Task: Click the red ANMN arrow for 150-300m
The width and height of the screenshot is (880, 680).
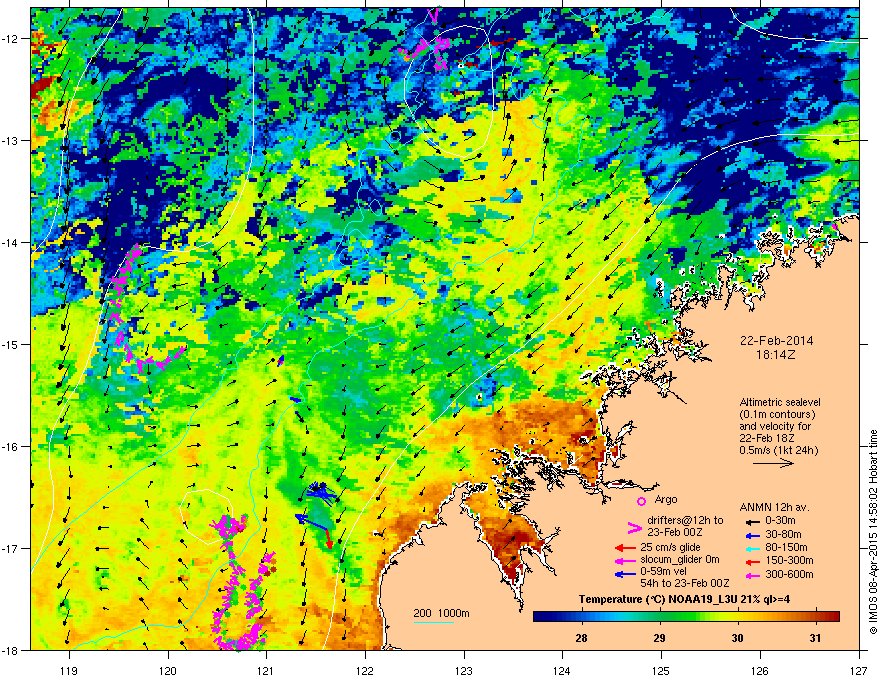Action: [752, 561]
